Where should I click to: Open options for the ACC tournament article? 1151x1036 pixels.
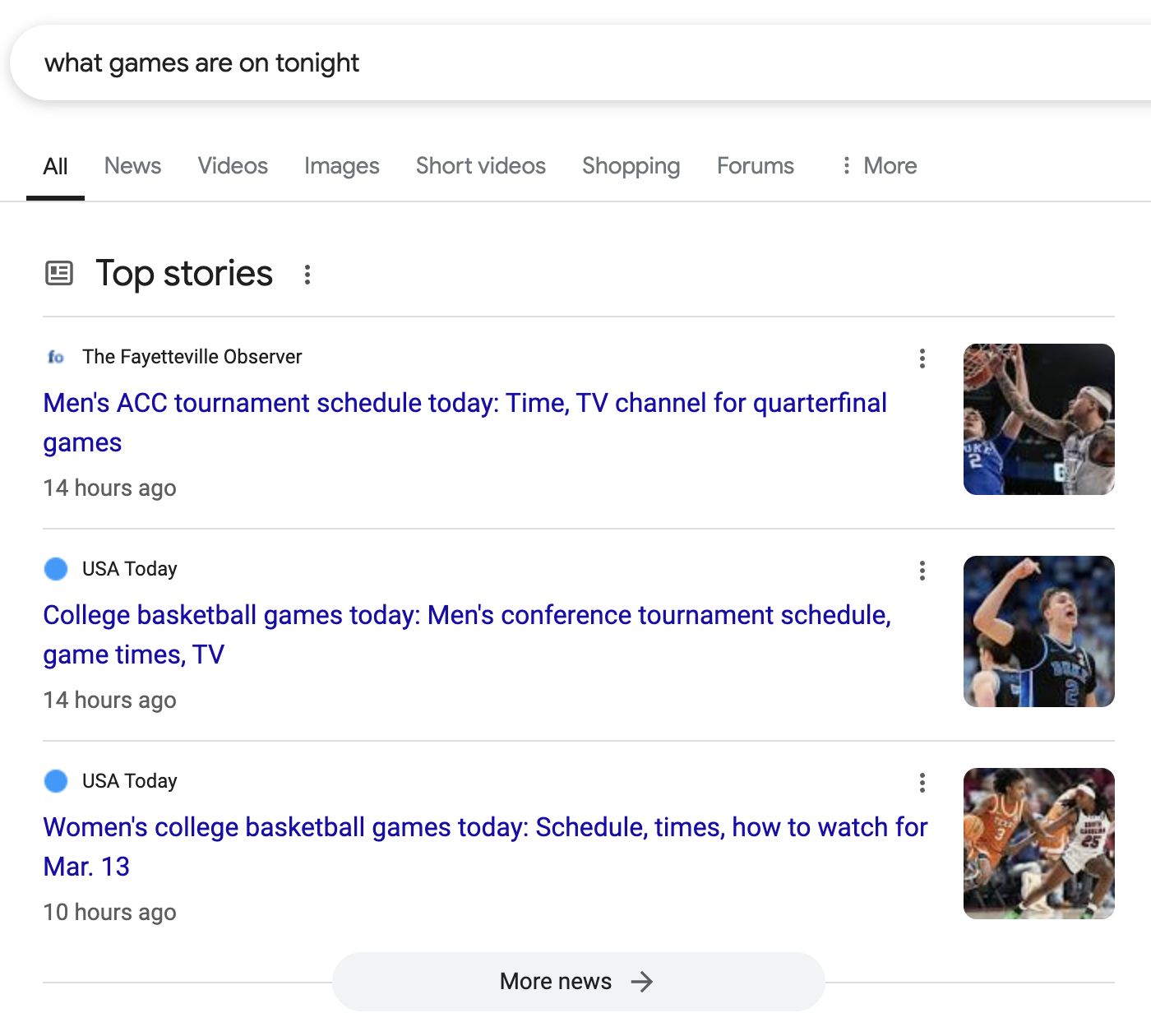point(922,358)
